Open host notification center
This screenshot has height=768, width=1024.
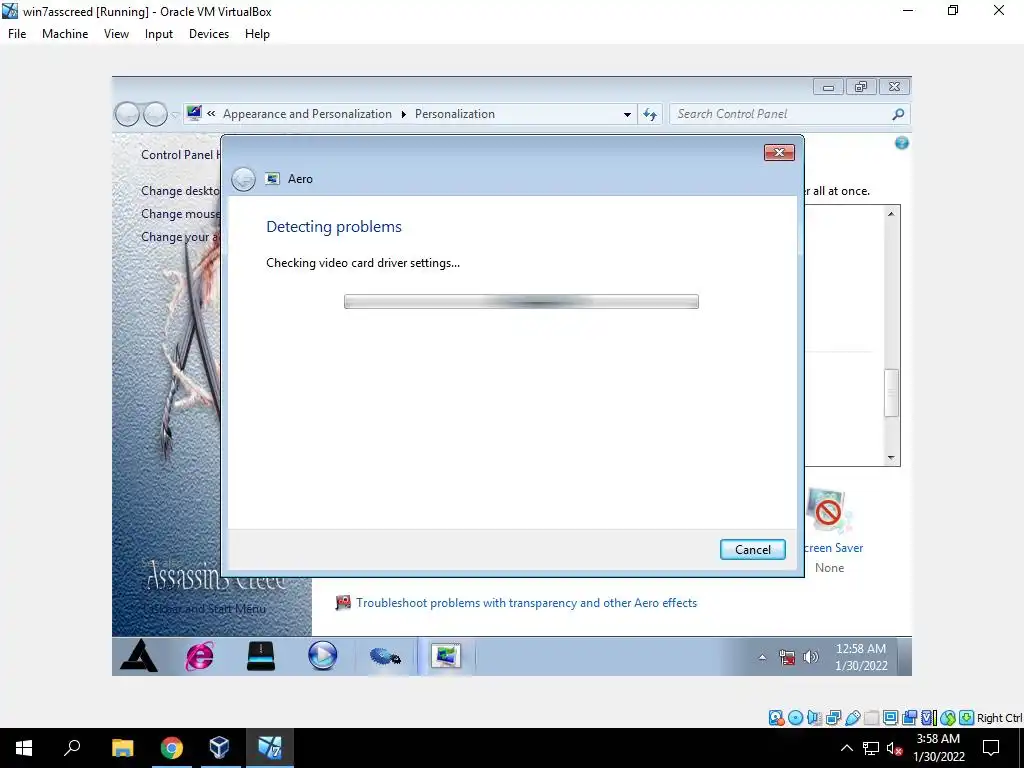pos(991,748)
